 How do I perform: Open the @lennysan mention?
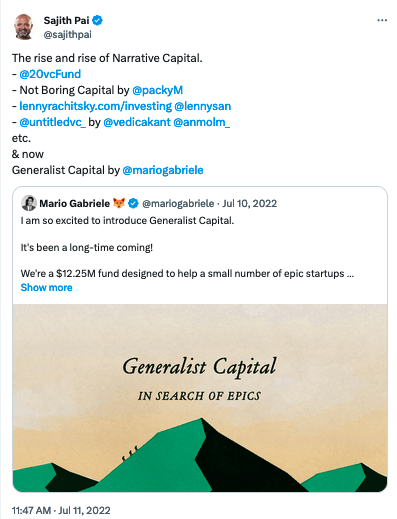203,106
